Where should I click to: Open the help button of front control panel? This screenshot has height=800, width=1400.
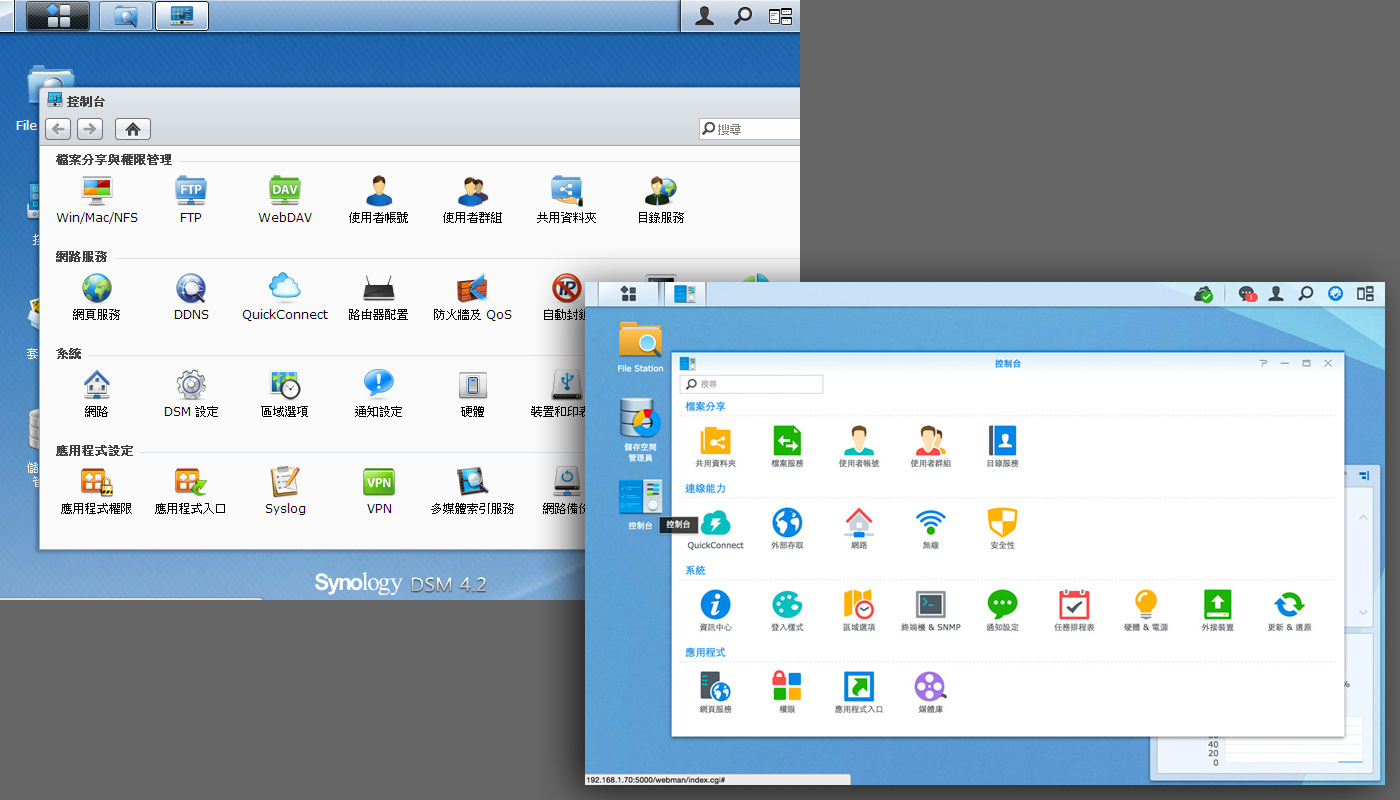click(x=1263, y=363)
